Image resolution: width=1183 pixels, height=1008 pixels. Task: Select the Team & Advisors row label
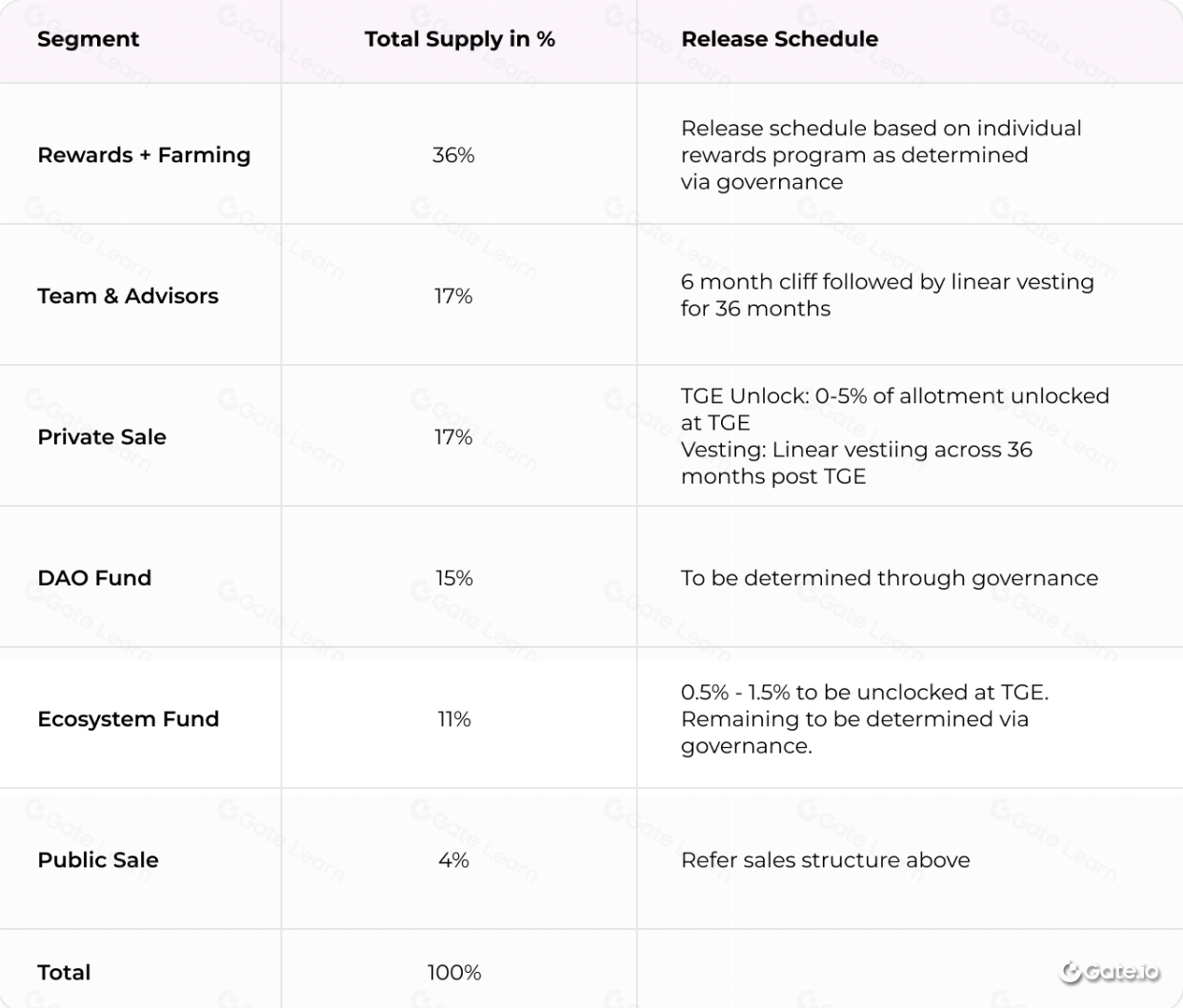(128, 295)
